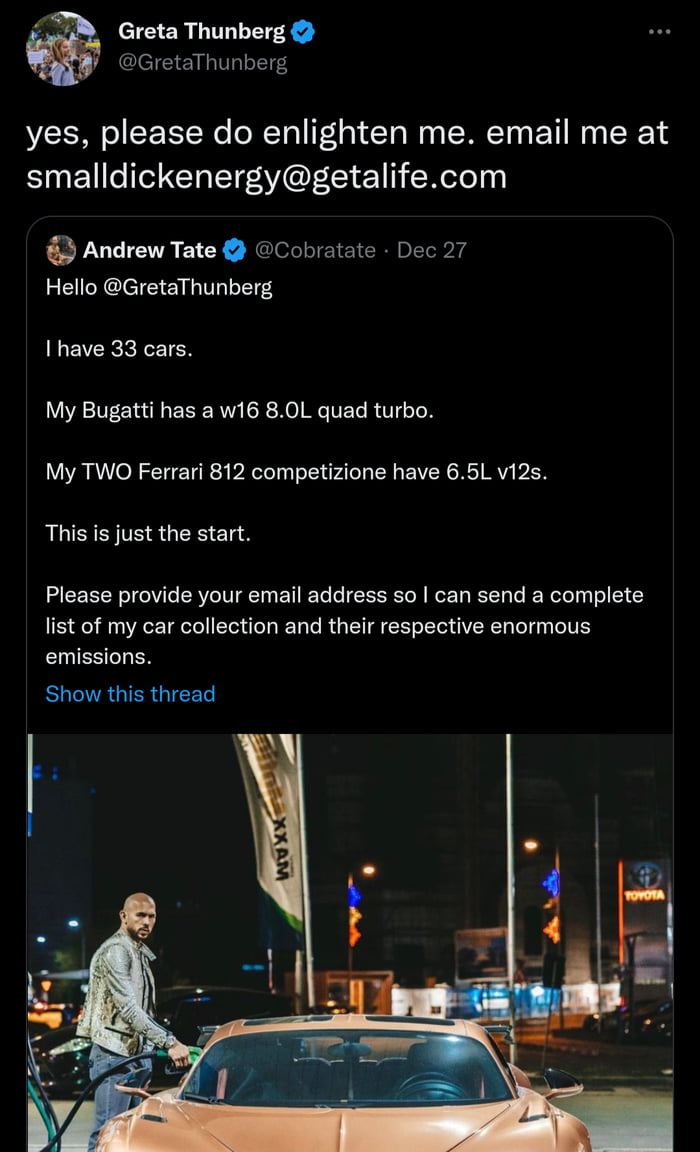Screen dimensions: 700x1152
Task: Click the @GretaThunberg mention after Hello
Action: click(x=188, y=288)
